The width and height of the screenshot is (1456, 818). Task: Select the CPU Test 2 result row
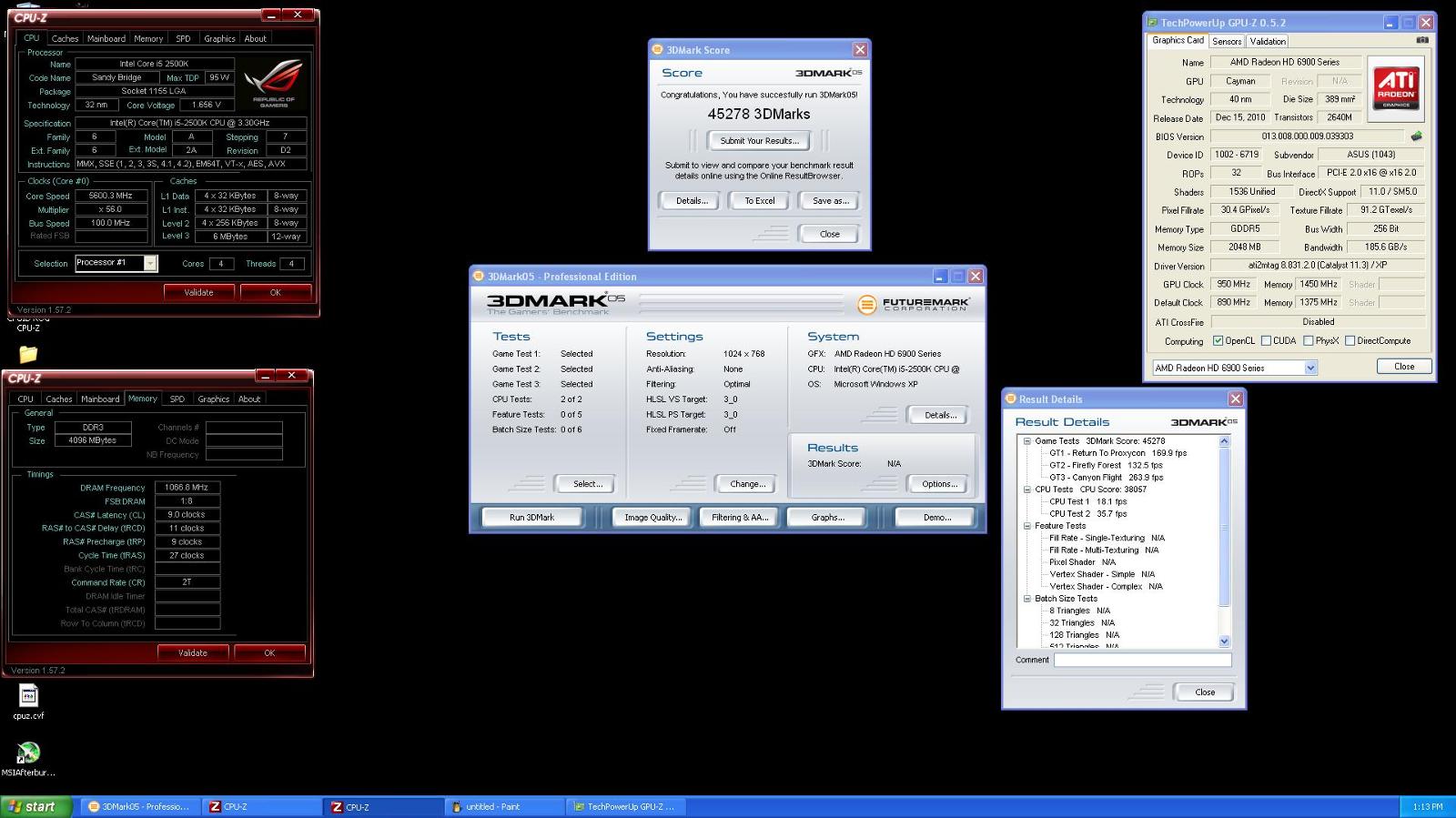click(x=1087, y=513)
